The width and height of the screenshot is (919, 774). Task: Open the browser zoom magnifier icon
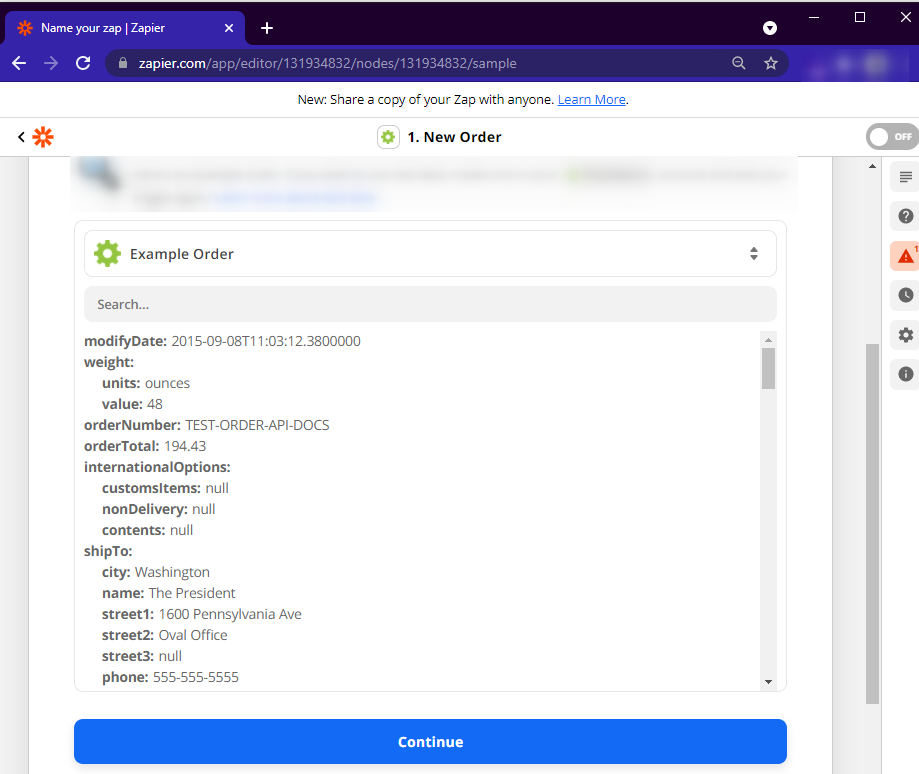point(738,63)
